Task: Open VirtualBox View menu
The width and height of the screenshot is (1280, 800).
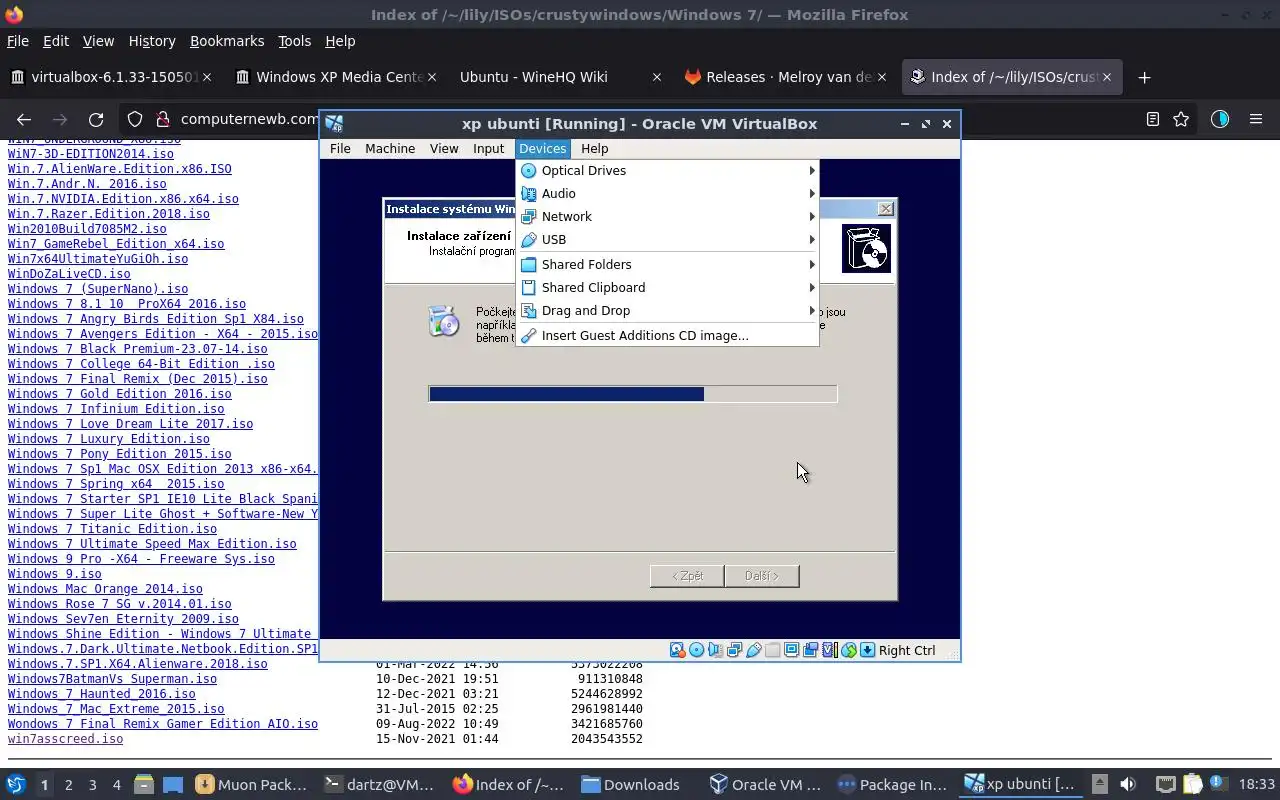Action: [444, 148]
